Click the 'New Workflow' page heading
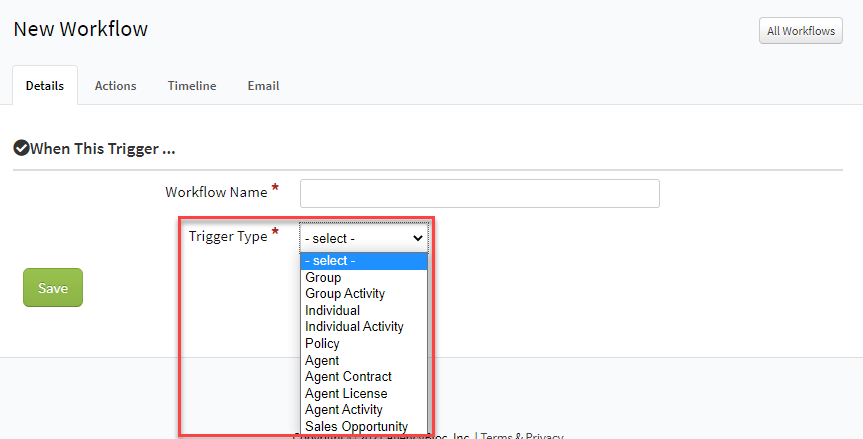 point(81,29)
